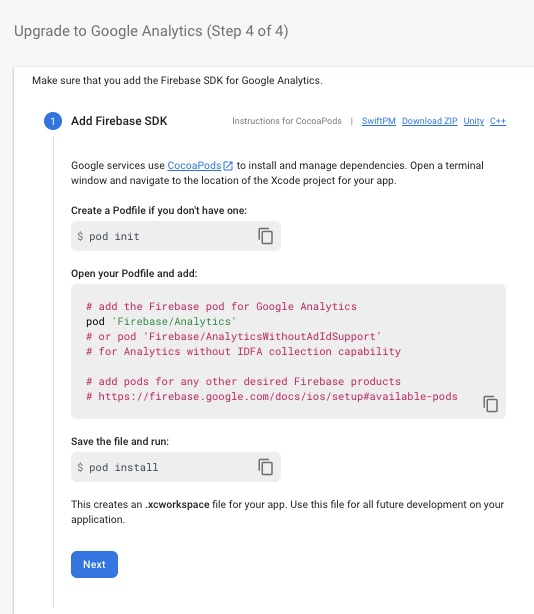The height and width of the screenshot is (614, 534).
Task: Switch to SwiftPM instructions
Action: [x=379, y=121]
